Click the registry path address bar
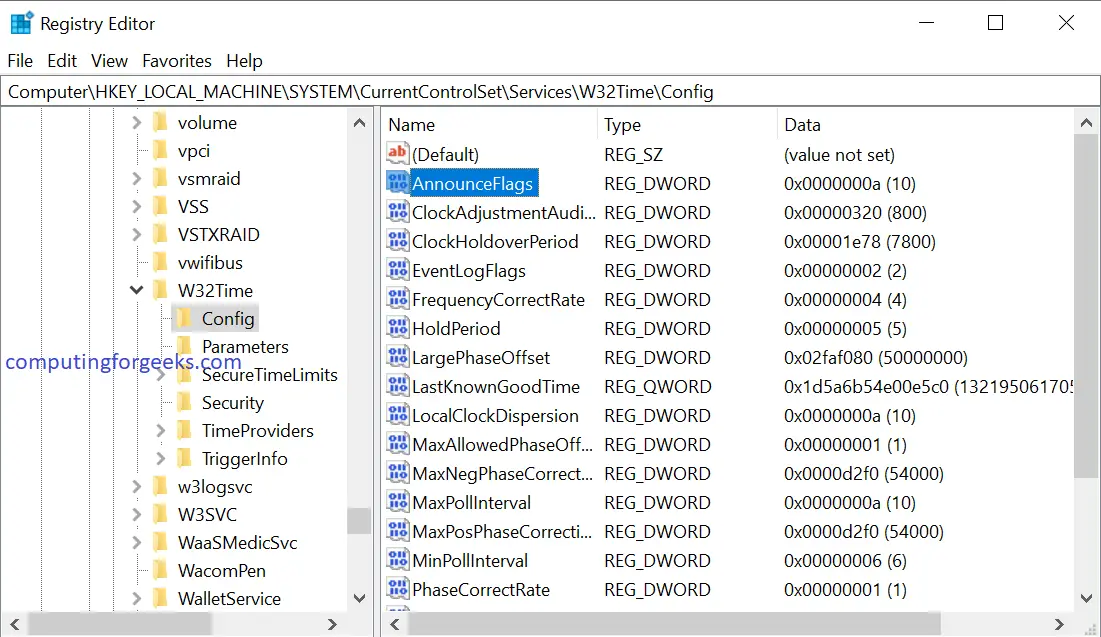The image size is (1101, 637). pos(550,92)
